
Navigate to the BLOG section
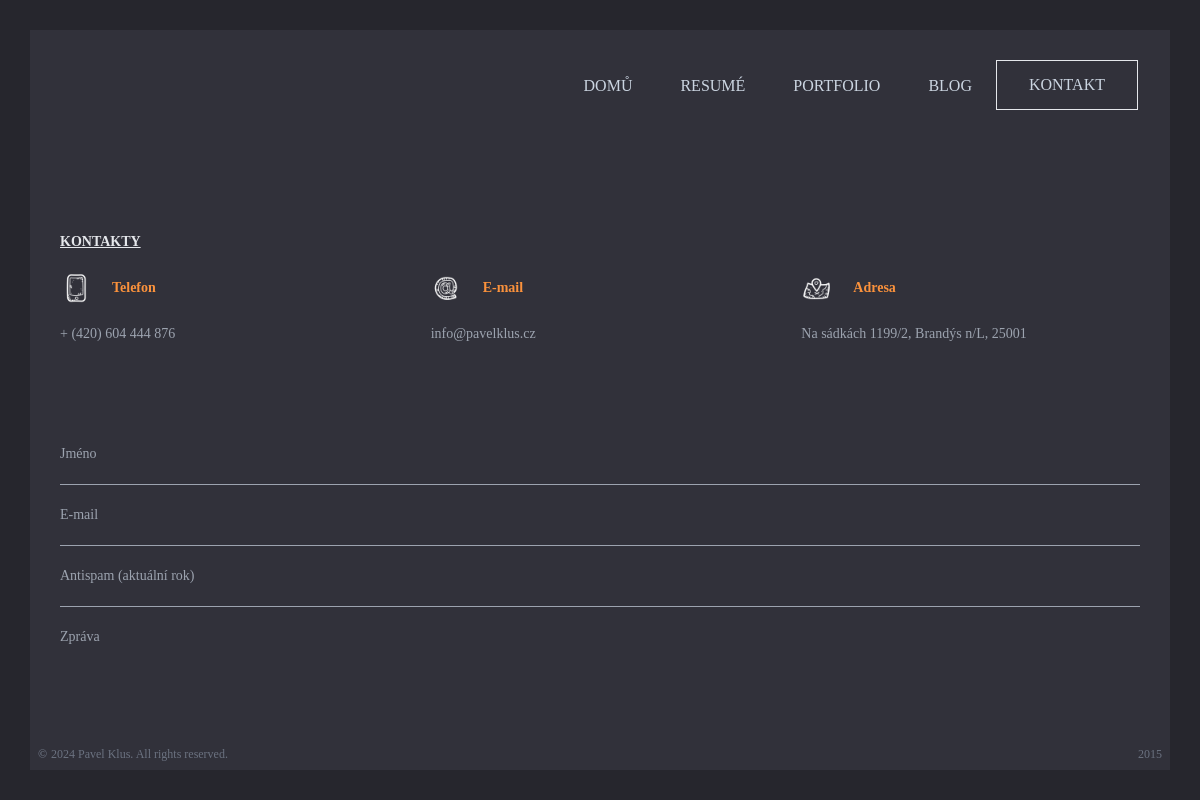pos(949,86)
